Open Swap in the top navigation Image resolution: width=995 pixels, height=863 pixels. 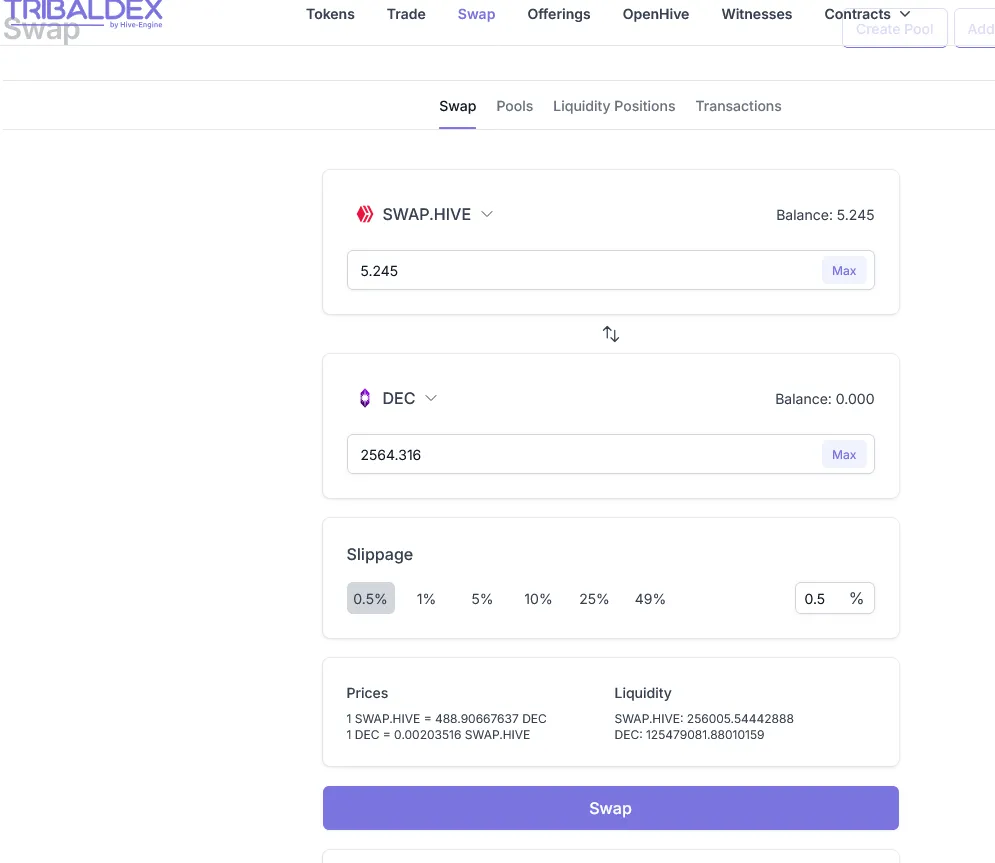pos(477,14)
